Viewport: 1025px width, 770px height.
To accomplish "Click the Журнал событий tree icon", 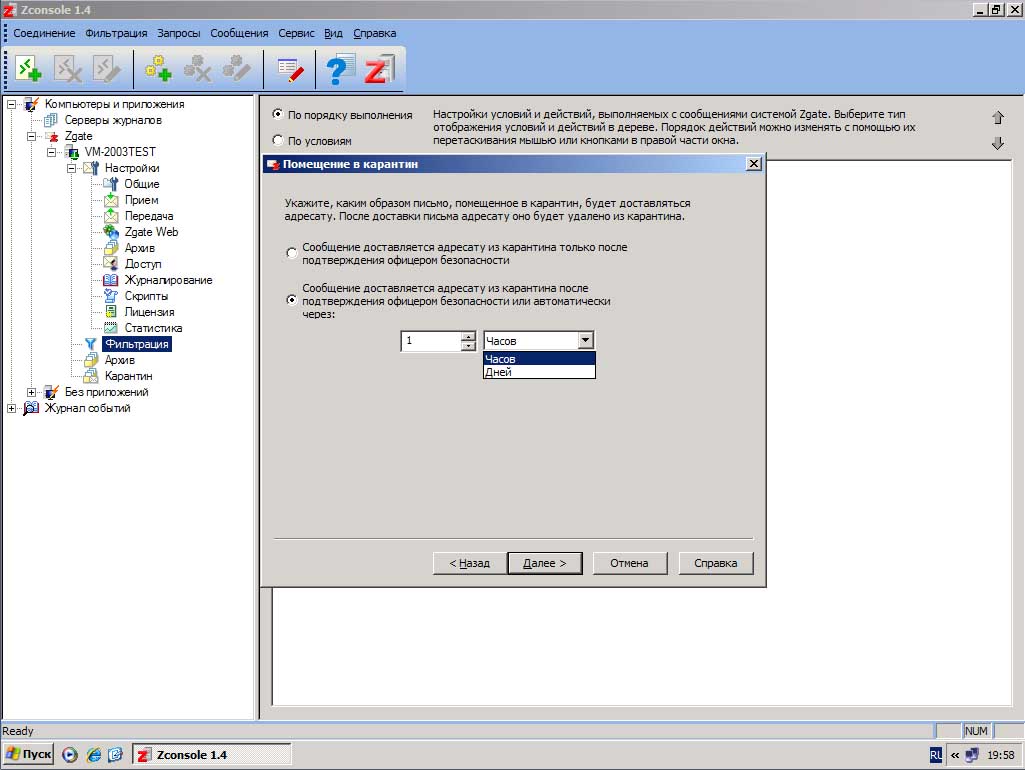I will pyautogui.click(x=31, y=409).
